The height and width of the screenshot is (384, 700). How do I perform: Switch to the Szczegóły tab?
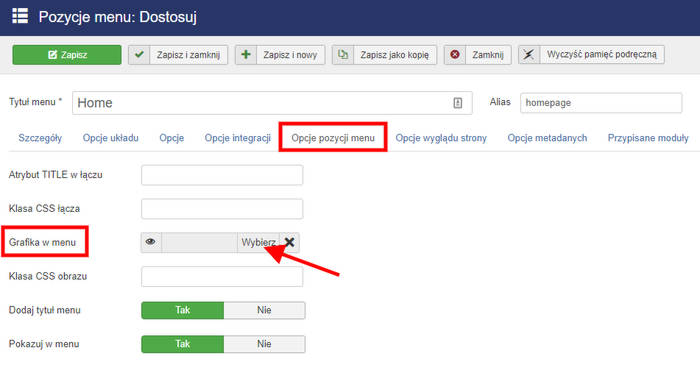click(x=40, y=138)
